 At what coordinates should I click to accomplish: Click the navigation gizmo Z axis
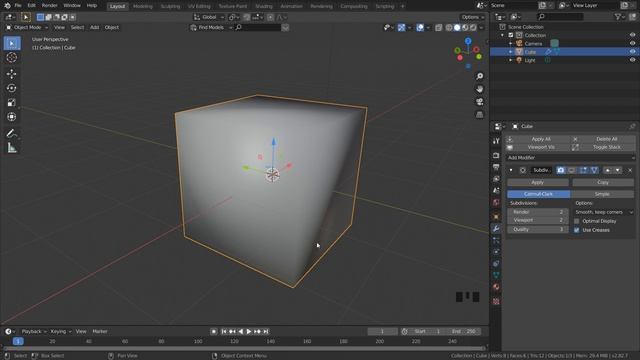[x=468, y=41]
